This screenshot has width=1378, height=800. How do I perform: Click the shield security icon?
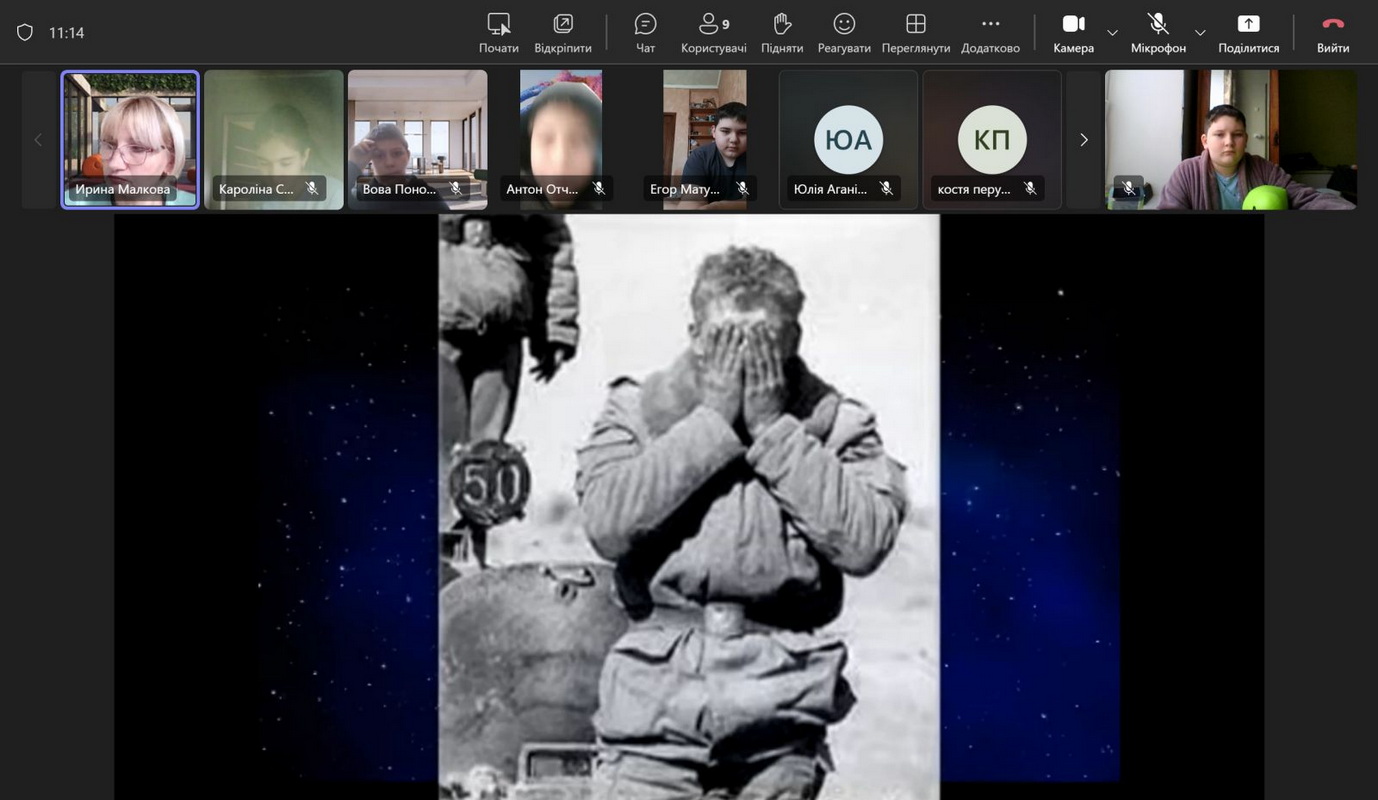tap(25, 33)
